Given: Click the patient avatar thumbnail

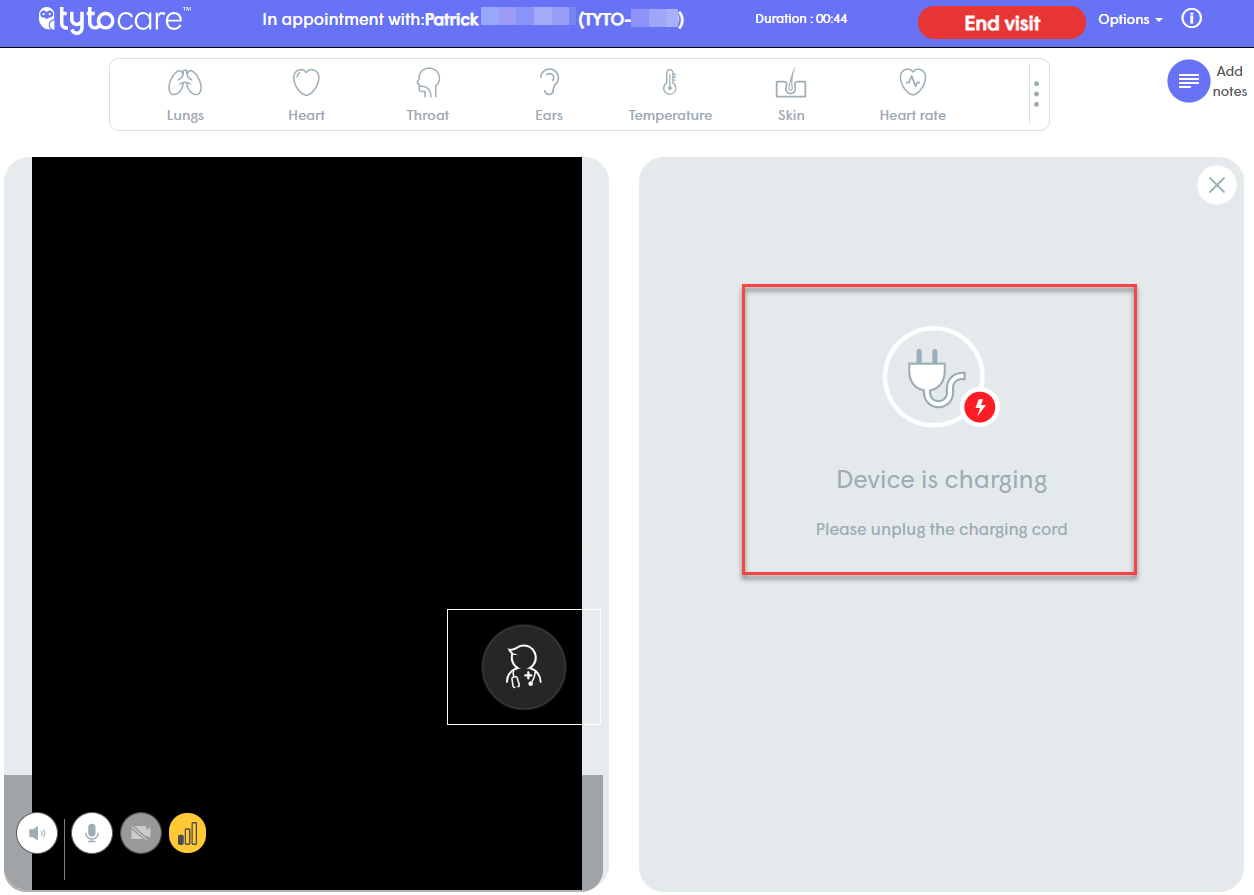Looking at the screenshot, I should click(x=523, y=667).
